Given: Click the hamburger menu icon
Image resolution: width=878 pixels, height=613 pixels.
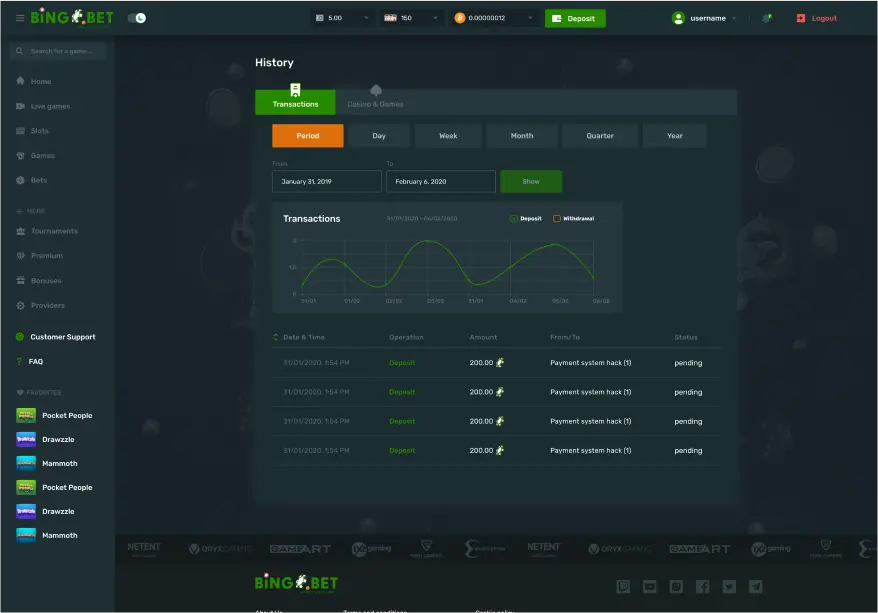Looking at the screenshot, I should pyautogui.click(x=20, y=18).
